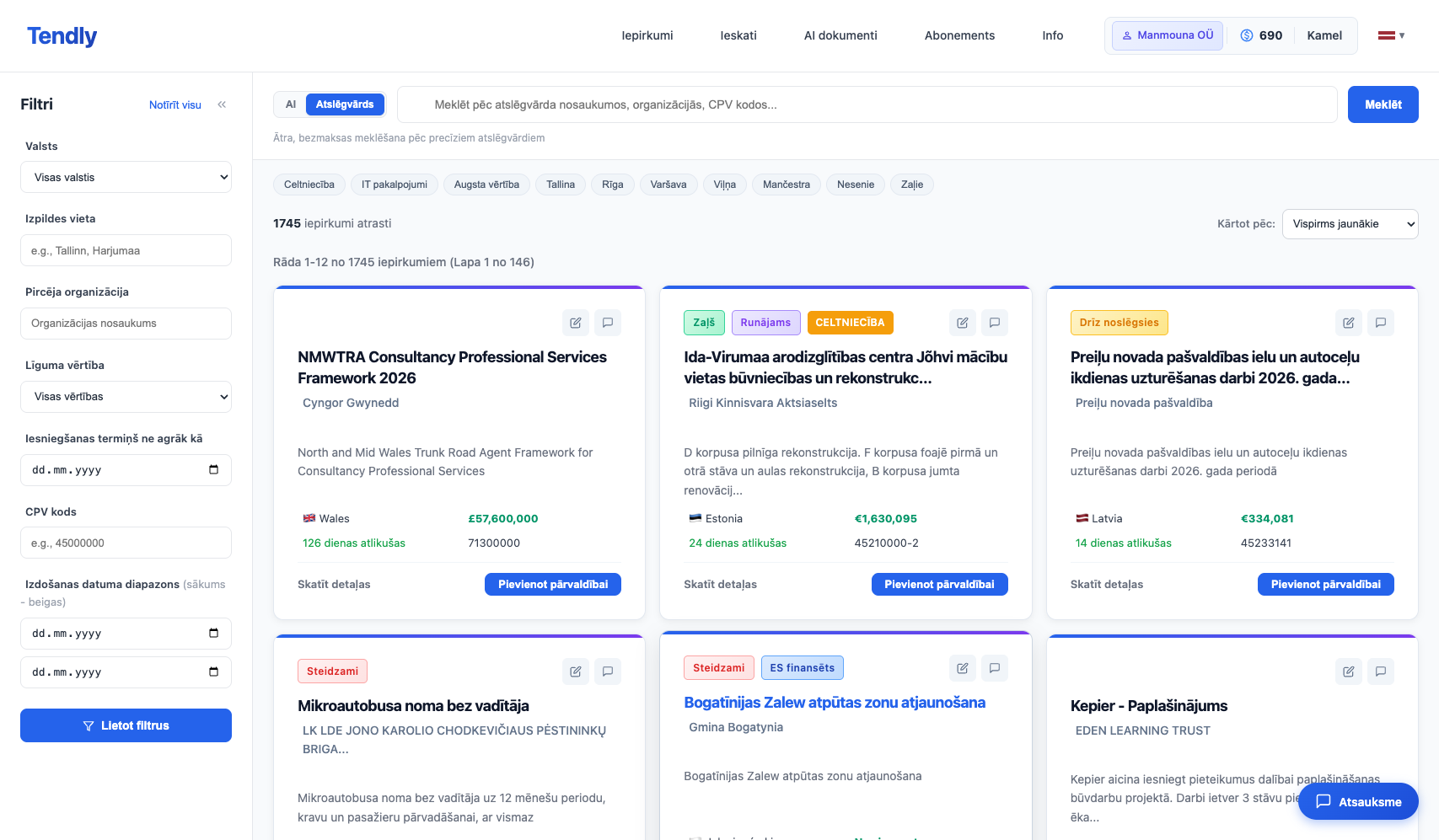Click comment icon on Bogatīnijas Zalew card

coord(995,668)
